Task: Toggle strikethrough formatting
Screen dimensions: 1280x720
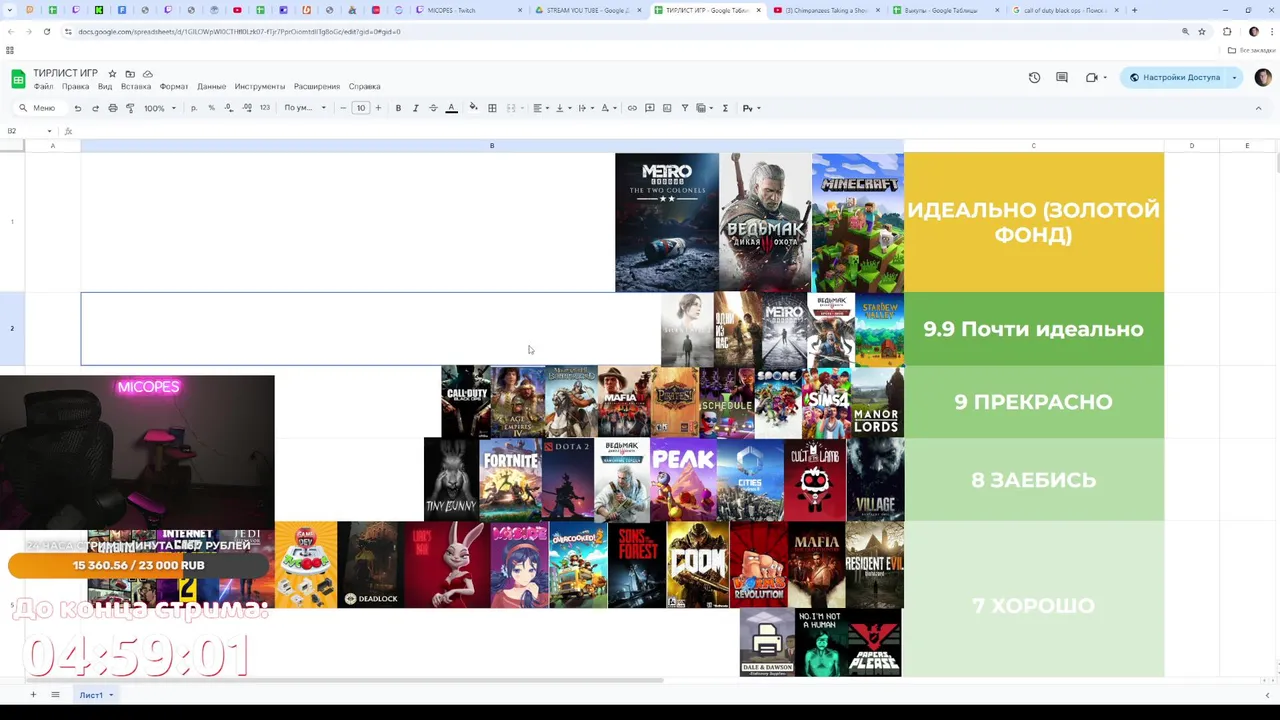Action: (433, 108)
